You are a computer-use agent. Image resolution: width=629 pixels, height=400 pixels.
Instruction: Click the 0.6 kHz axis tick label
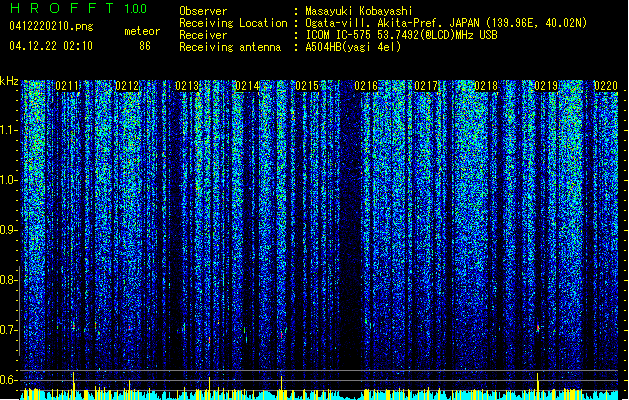click(x=9, y=380)
